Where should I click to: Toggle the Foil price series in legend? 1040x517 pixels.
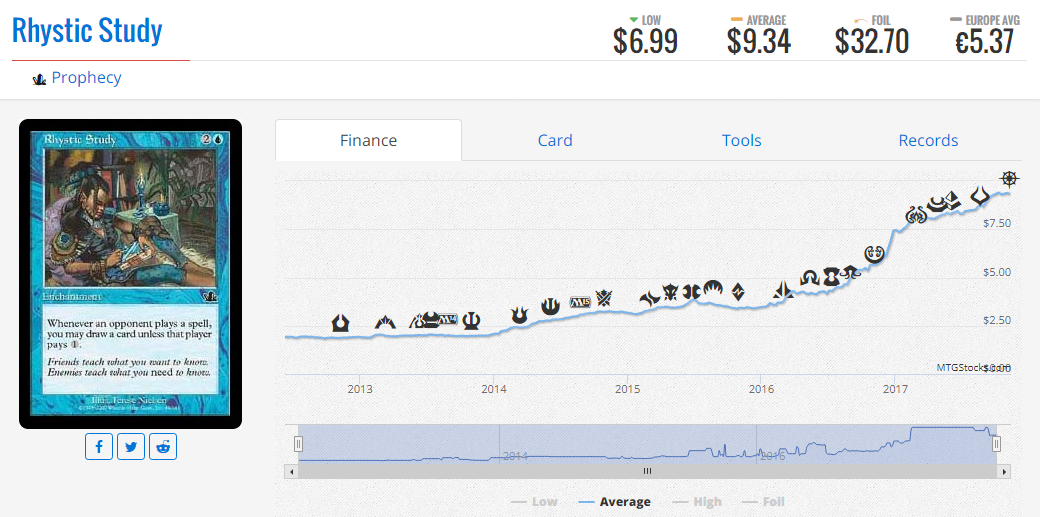click(x=763, y=502)
